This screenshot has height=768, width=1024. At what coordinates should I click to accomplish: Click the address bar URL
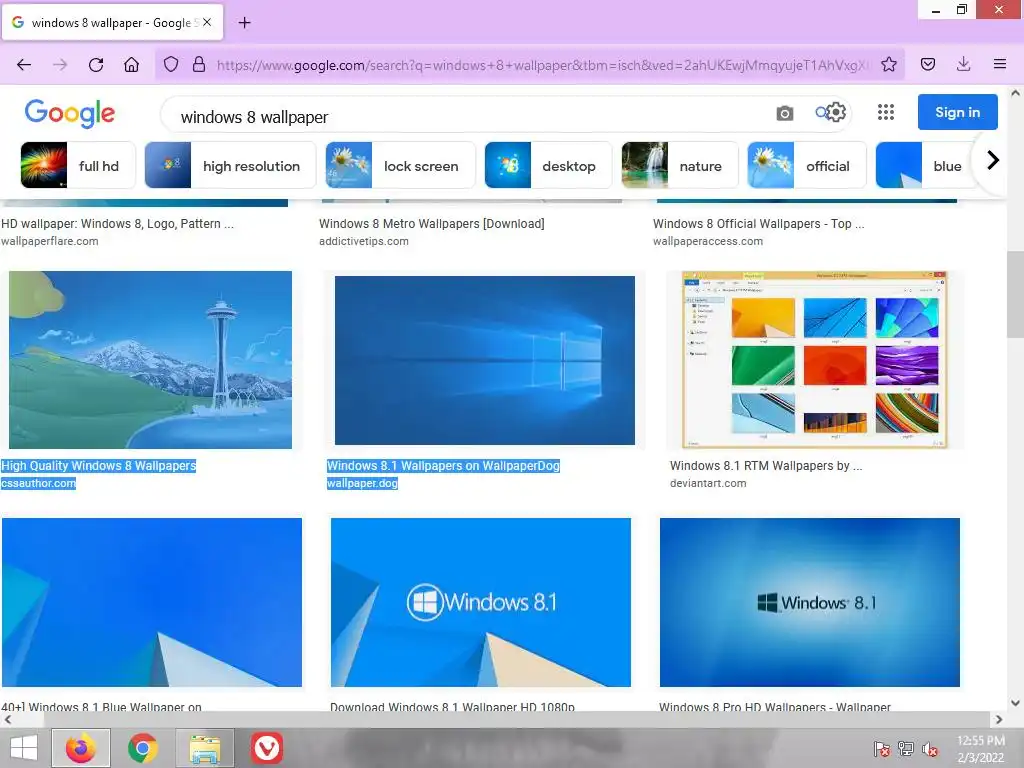coord(542,65)
